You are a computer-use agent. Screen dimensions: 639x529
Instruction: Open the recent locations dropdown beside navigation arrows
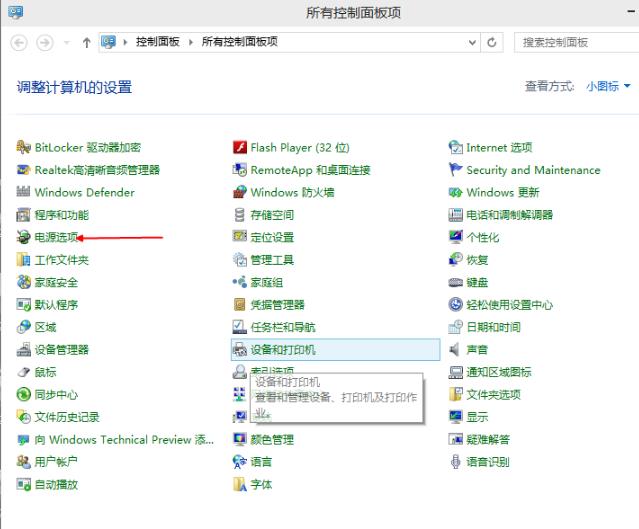(x=66, y=43)
